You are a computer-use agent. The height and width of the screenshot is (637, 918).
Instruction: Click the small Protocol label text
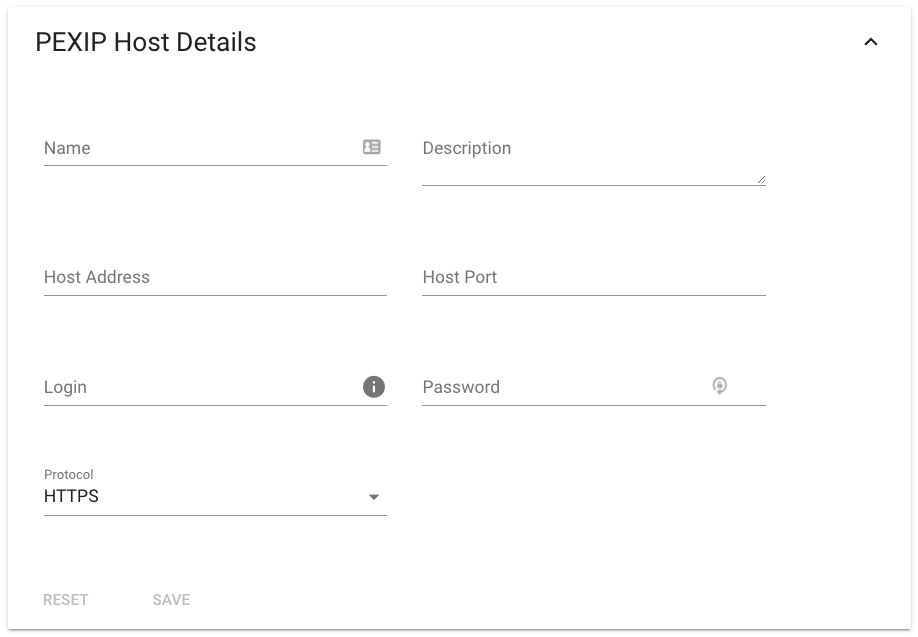click(x=68, y=474)
